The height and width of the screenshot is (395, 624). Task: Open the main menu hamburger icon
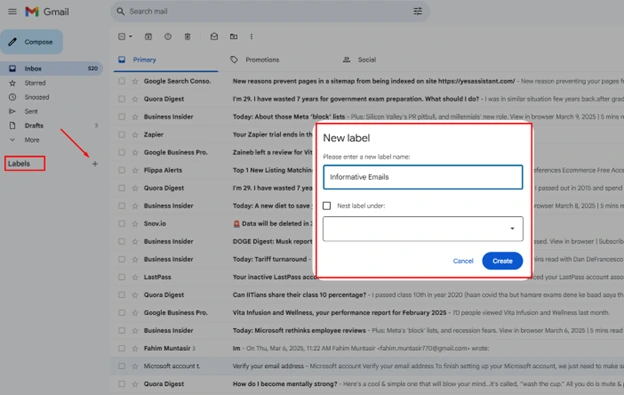12,12
